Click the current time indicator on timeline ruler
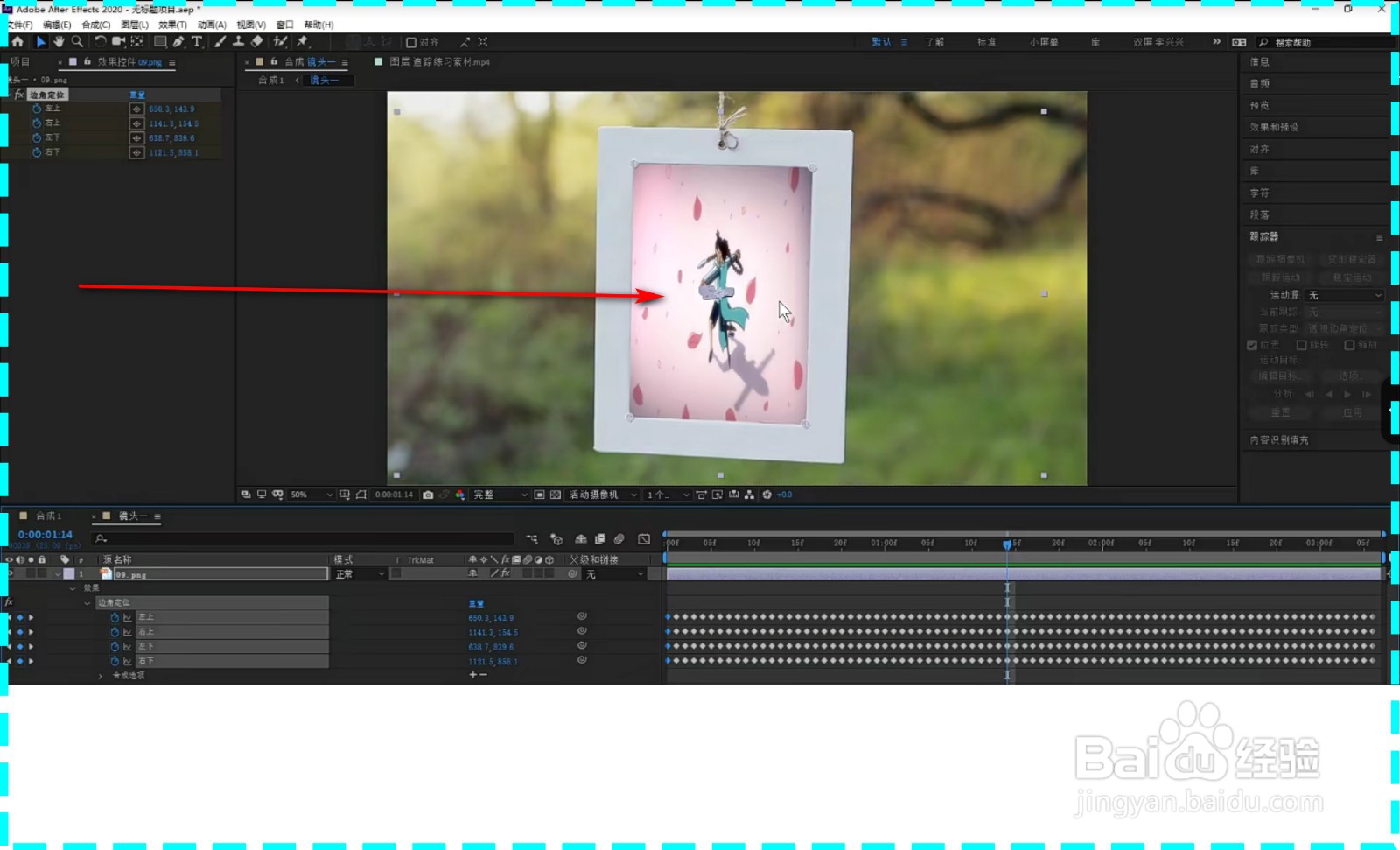This screenshot has height=850, width=1400. [x=1007, y=544]
